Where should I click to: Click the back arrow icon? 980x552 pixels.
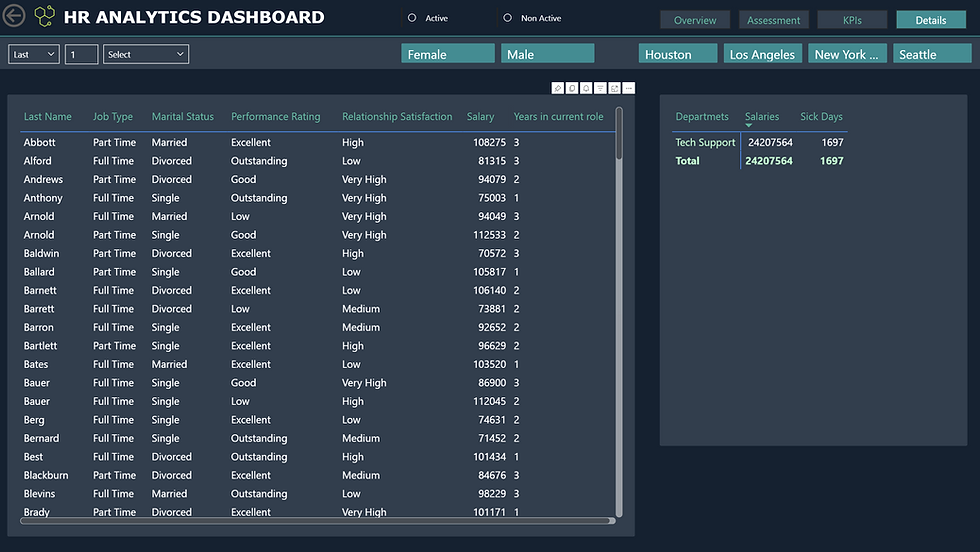[x=14, y=16]
